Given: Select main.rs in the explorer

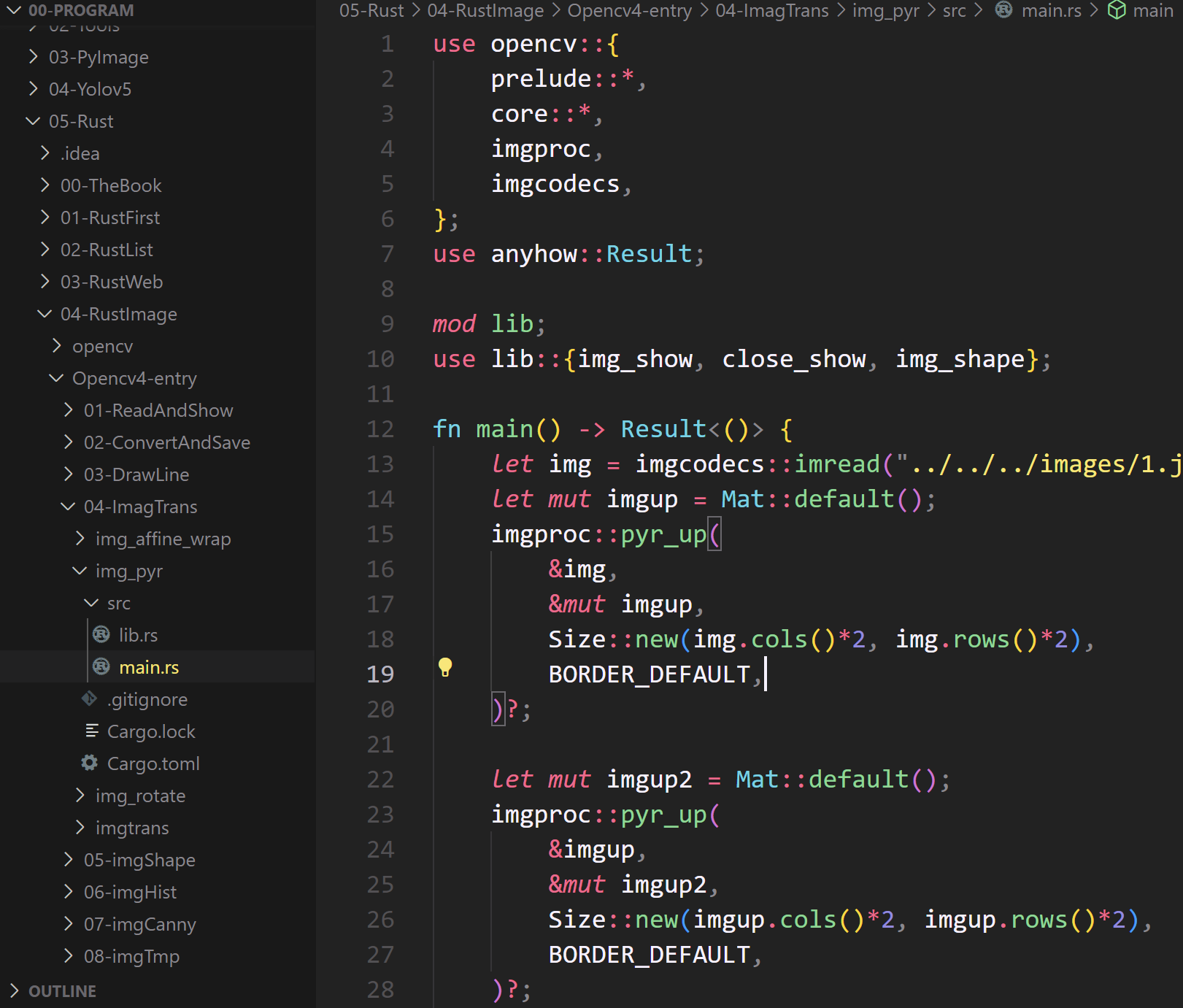Looking at the screenshot, I should click(x=149, y=667).
